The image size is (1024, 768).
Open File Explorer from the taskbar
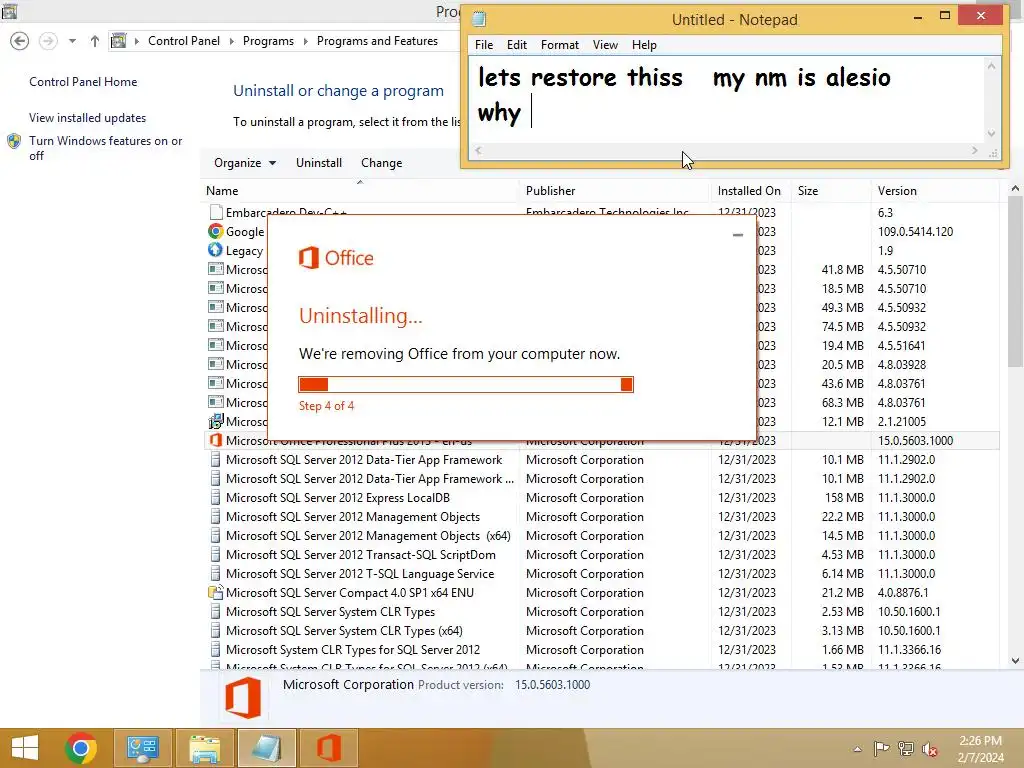pos(204,748)
